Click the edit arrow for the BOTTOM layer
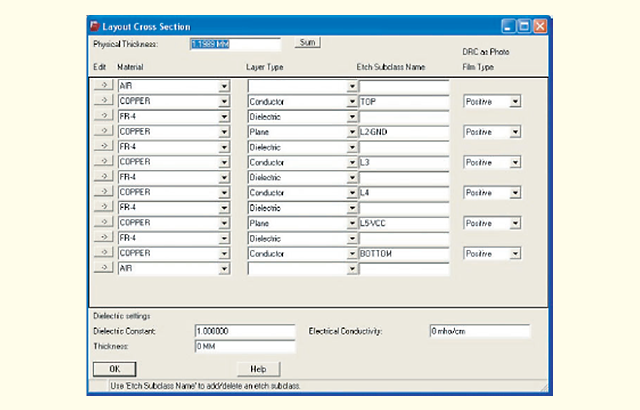The width and height of the screenshot is (640, 410). point(103,253)
